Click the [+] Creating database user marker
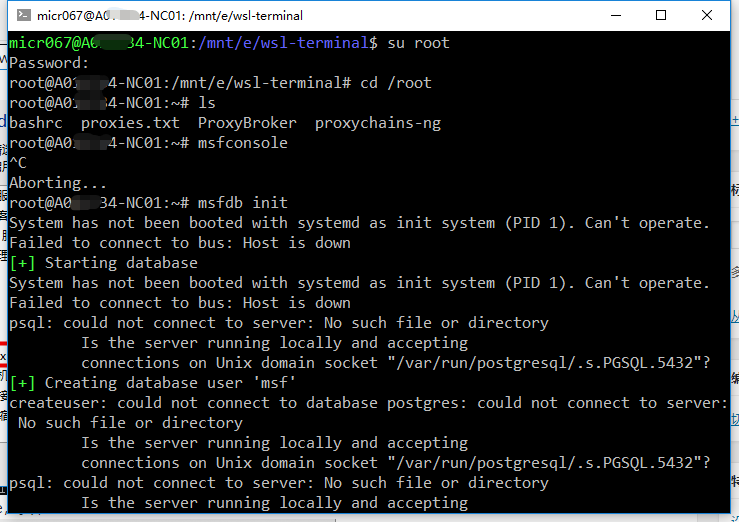 pyautogui.click(x=22, y=383)
